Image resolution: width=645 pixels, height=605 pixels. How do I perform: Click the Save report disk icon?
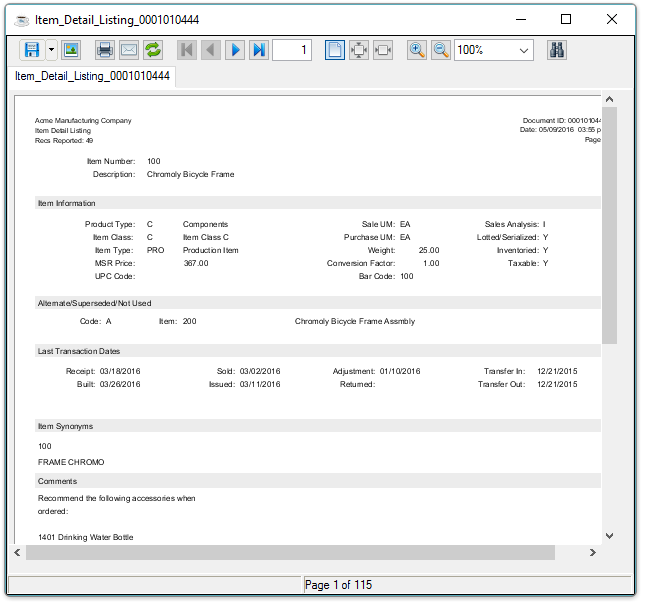click(x=31, y=50)
